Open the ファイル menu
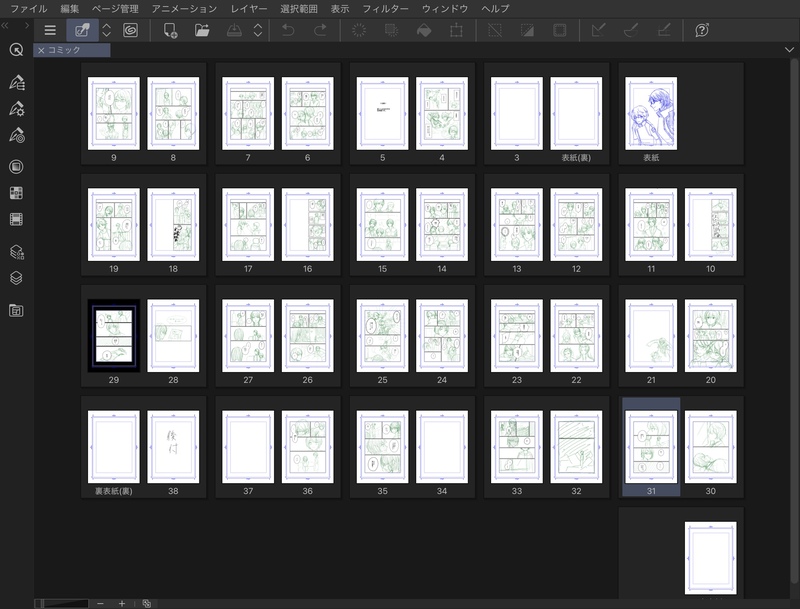 (29, 9)
